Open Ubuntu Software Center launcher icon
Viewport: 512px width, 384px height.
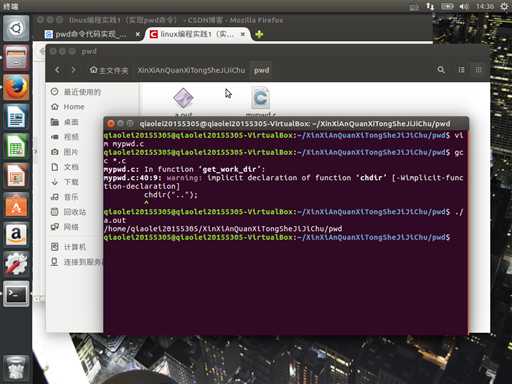click(16, 205)
